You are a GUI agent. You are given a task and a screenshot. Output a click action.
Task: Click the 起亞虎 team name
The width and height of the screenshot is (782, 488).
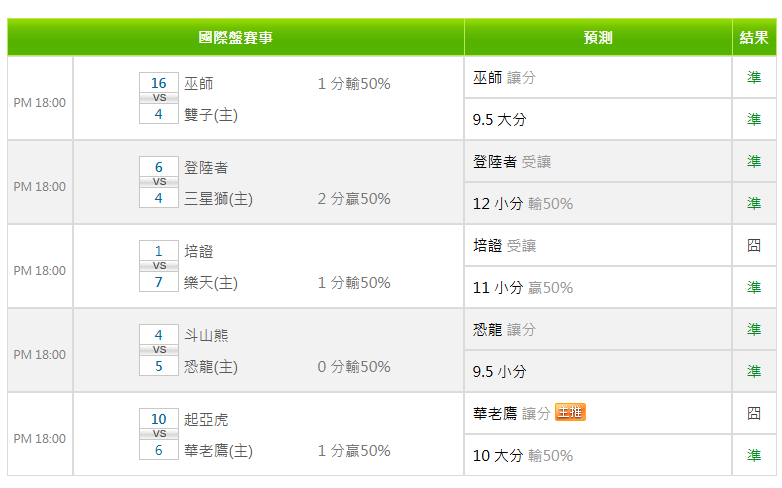[x=206, y=420]
